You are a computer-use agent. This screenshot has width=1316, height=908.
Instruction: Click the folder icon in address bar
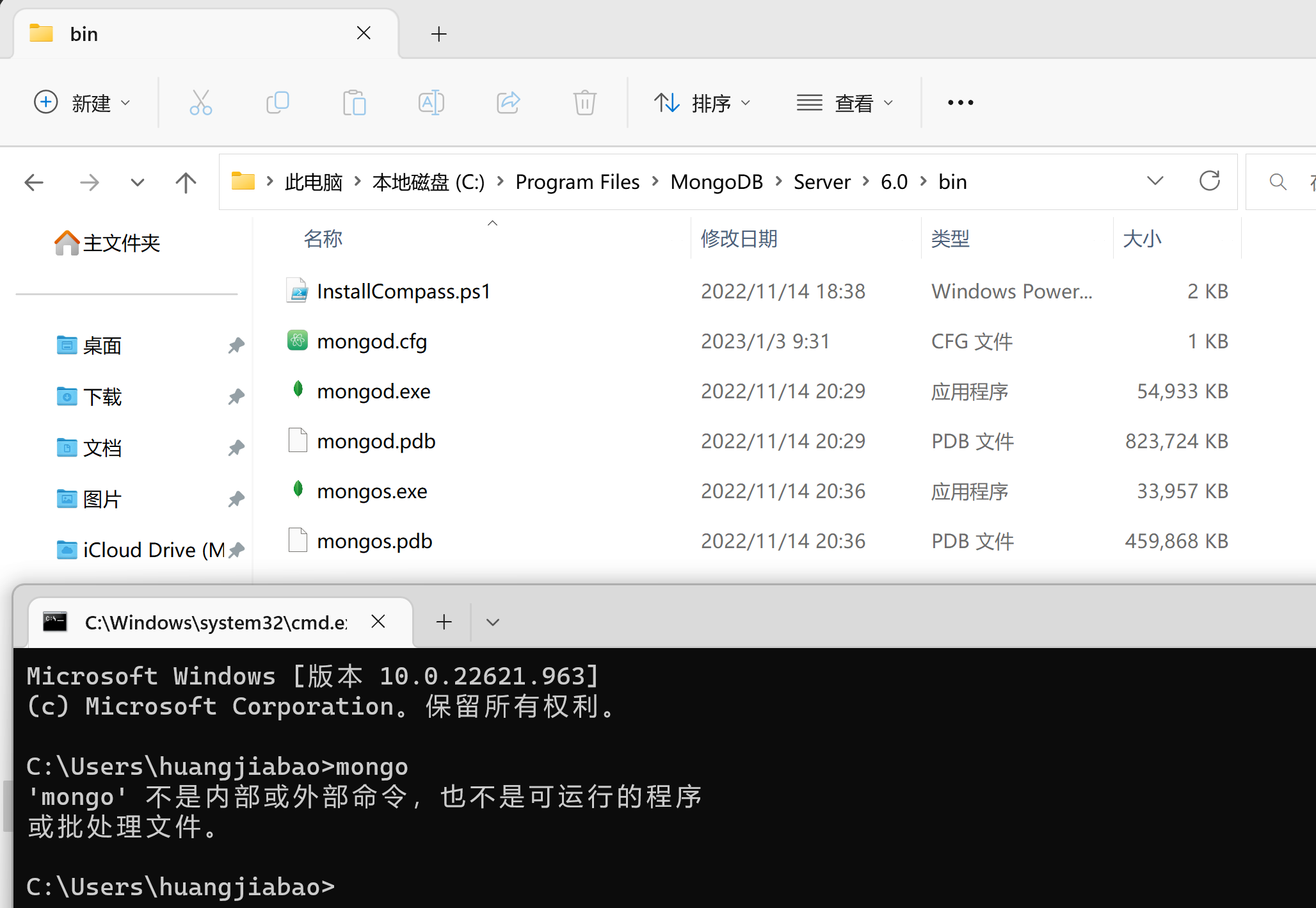pyautogui.click(x=243, y=181)
